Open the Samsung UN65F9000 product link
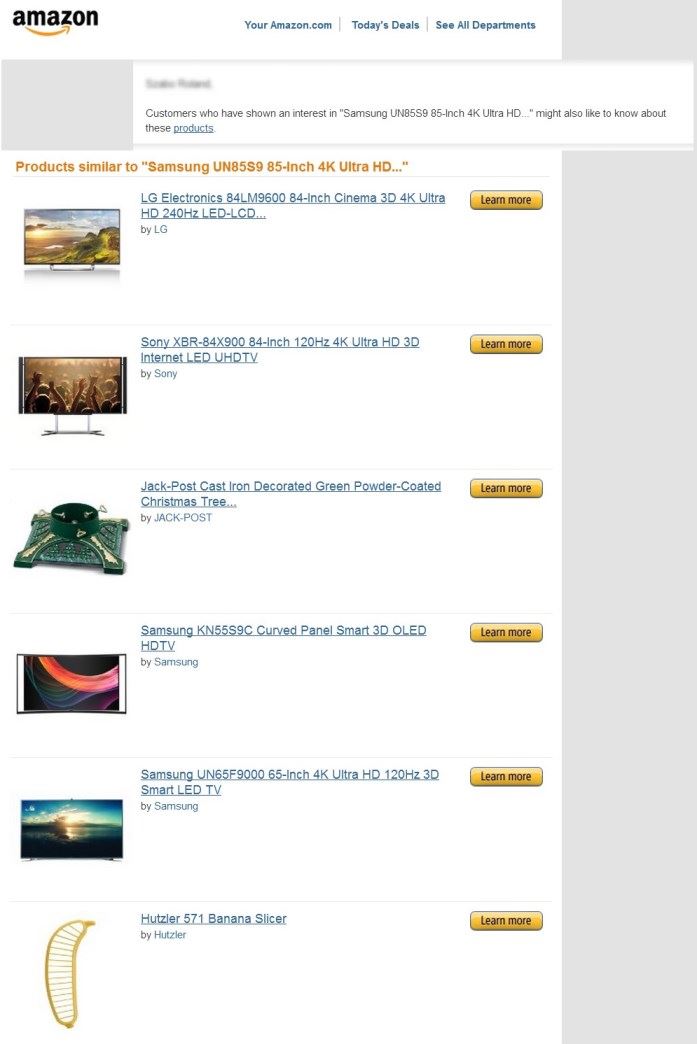 [290, 782]
